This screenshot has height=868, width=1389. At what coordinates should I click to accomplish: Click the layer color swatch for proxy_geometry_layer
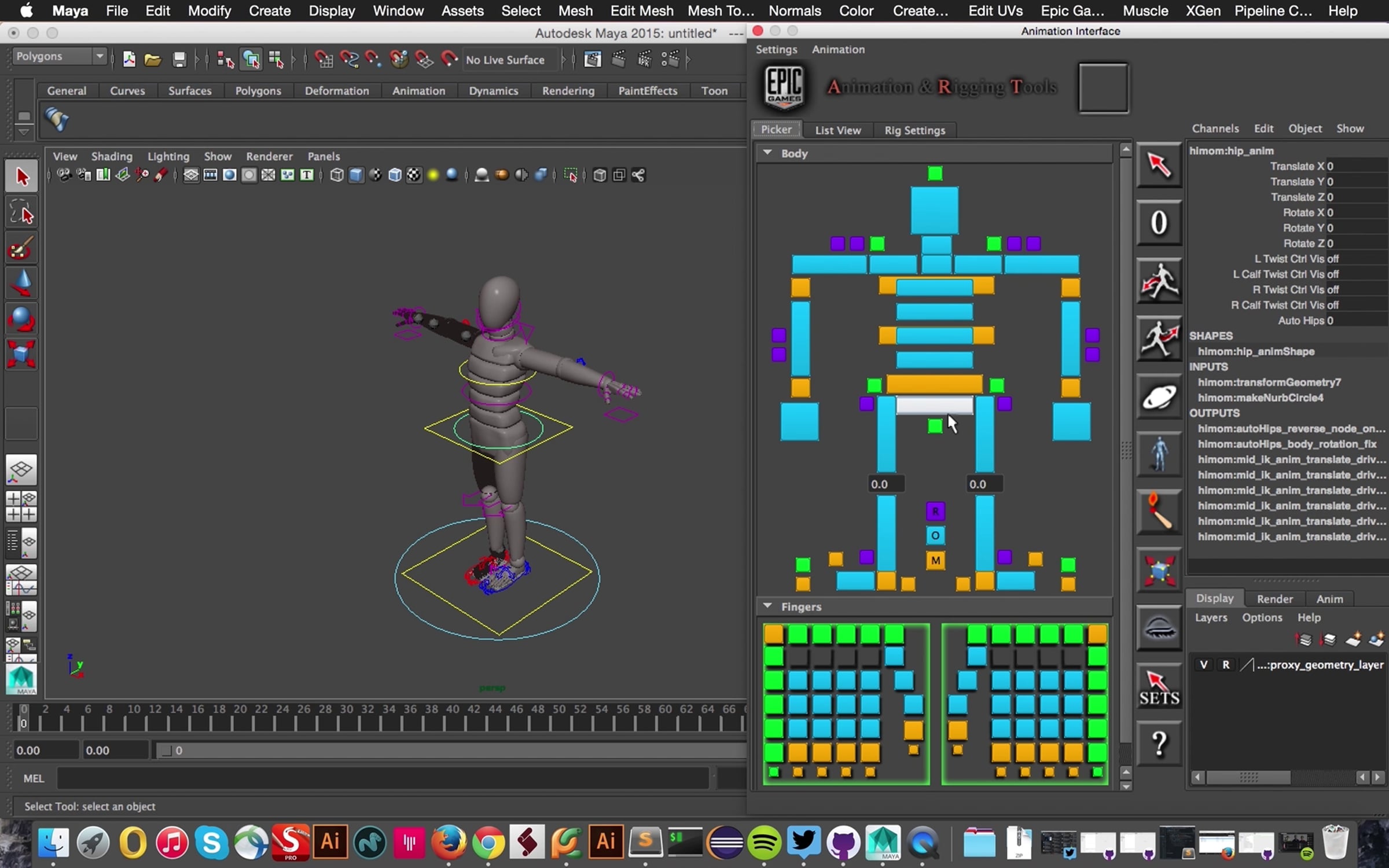(x=1247, y=665)
